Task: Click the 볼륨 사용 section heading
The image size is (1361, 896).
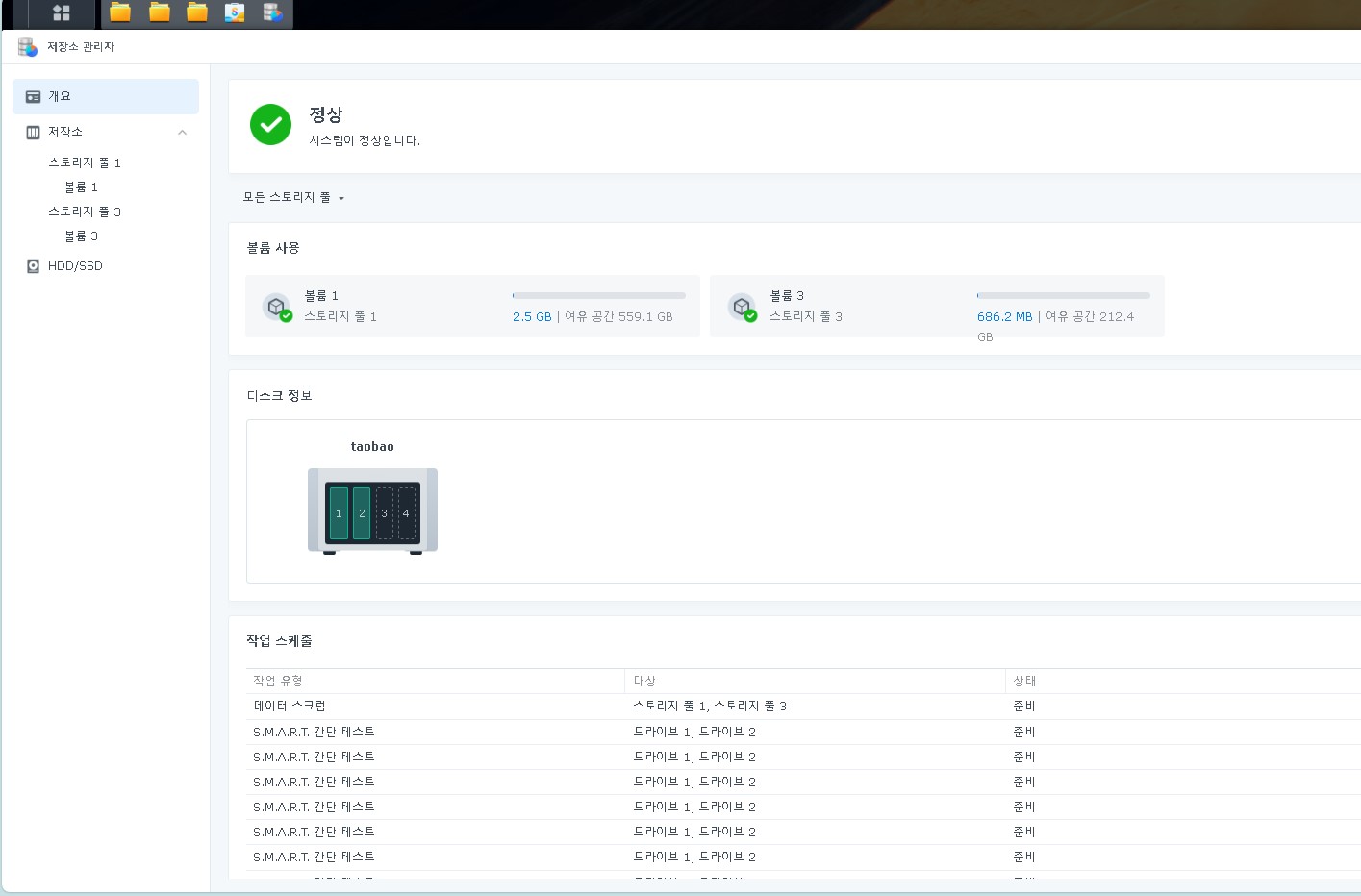Action: click(273, 248)
